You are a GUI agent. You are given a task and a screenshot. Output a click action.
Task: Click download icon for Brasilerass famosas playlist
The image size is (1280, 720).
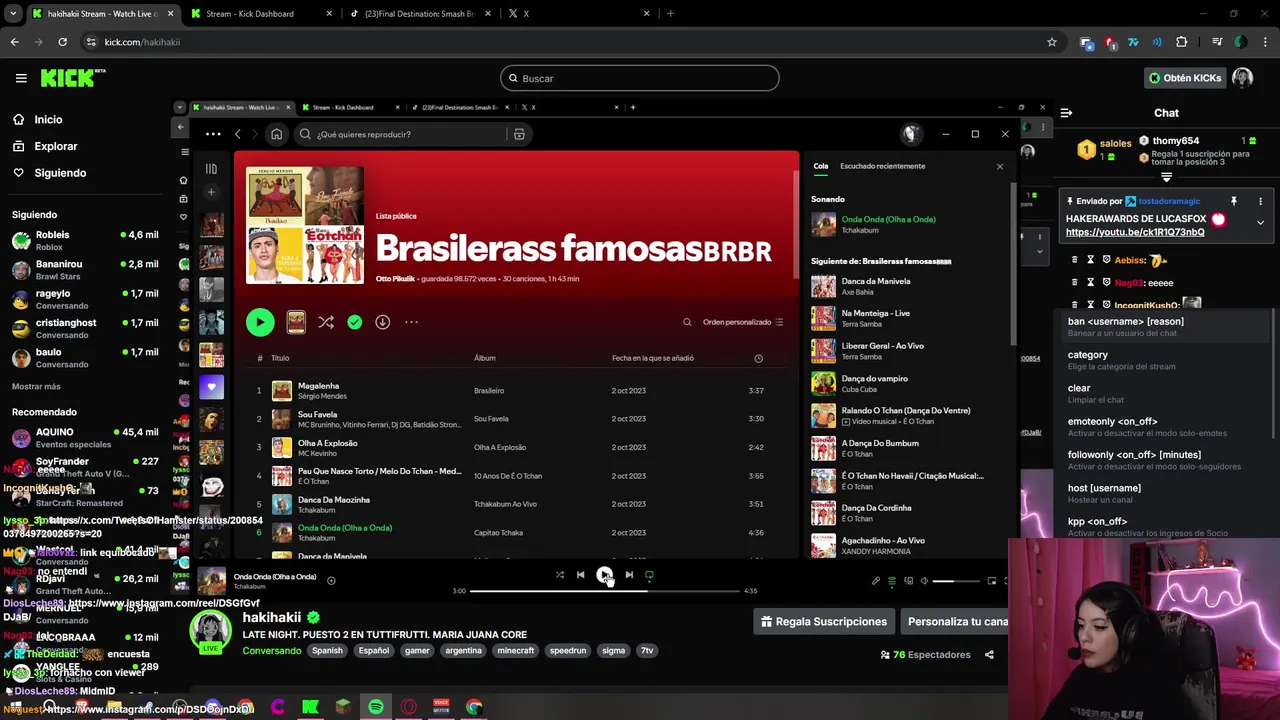click(382, 322)
